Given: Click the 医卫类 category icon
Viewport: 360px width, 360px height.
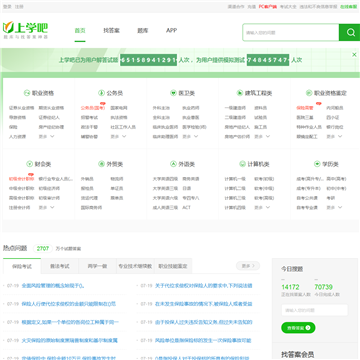Looking at the screenshot, I should [173, 93].
